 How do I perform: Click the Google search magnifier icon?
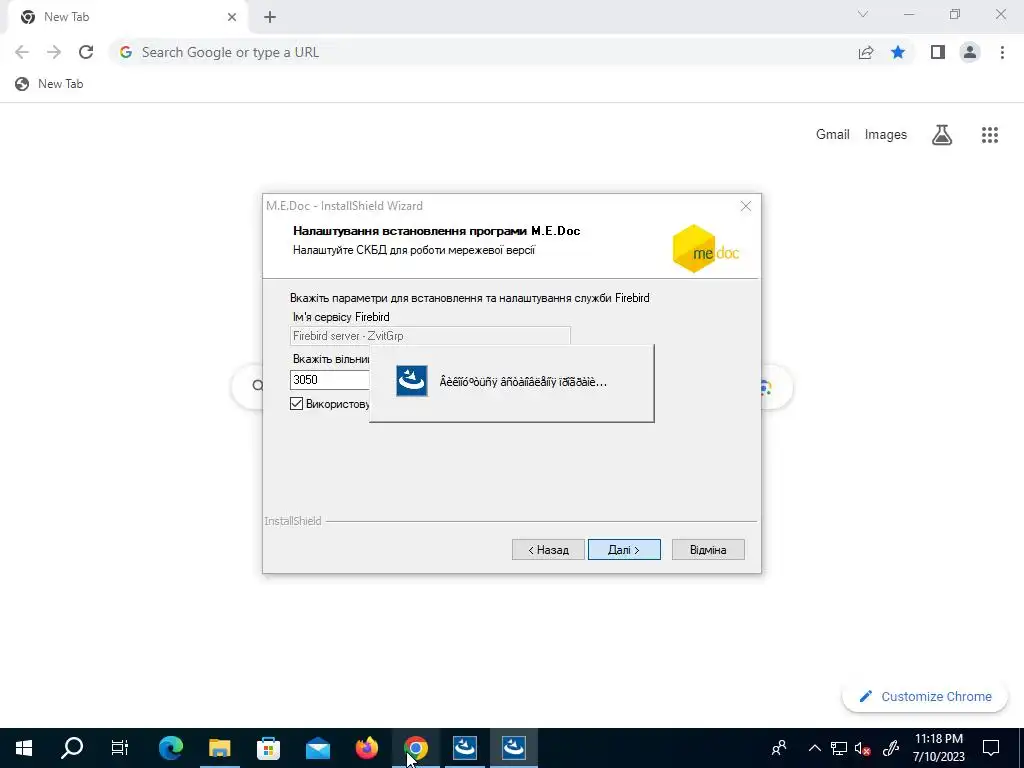(x=257, y=385)
